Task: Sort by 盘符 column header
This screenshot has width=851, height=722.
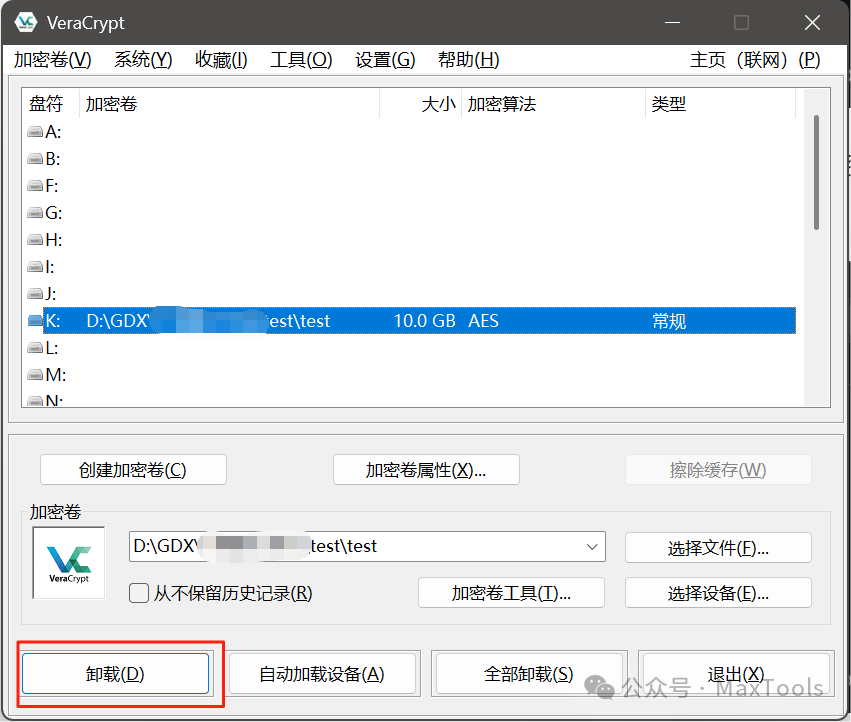Action: (x=50, y=103)
